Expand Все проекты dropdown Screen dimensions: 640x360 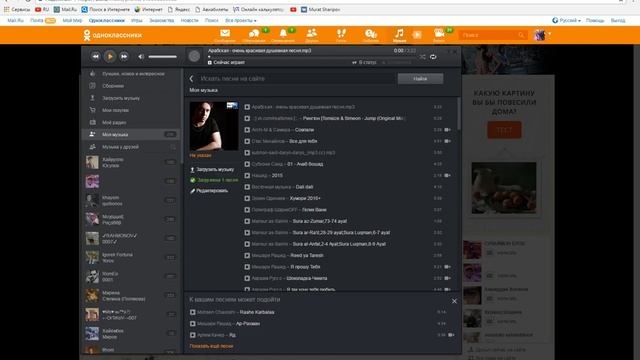click(x=241, y=20)
